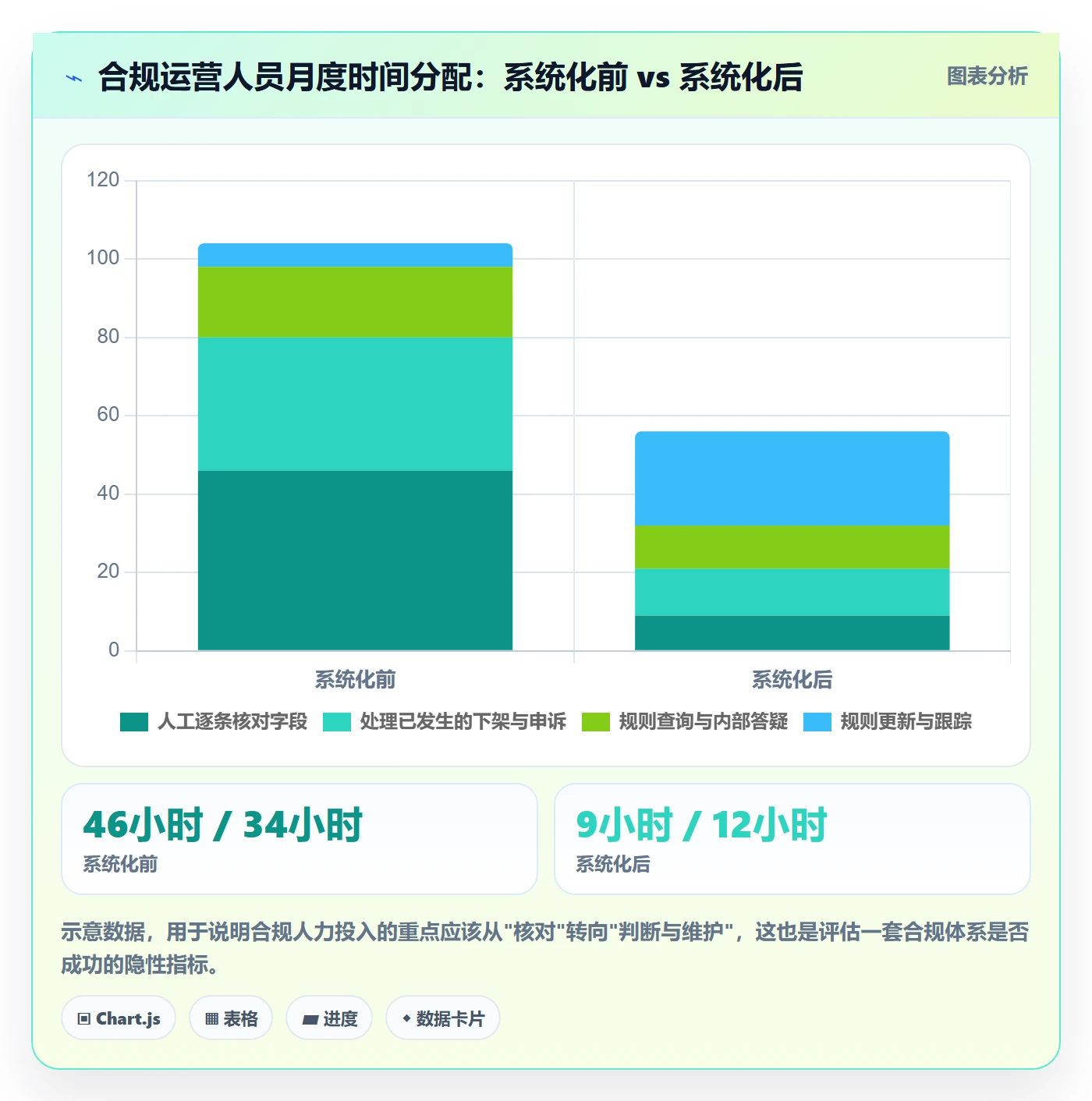Click the turquoise segment of 系统化后 bar
Image resolution: width=1092 pixels, height=1101 pixels.
[x=792, y=593]
